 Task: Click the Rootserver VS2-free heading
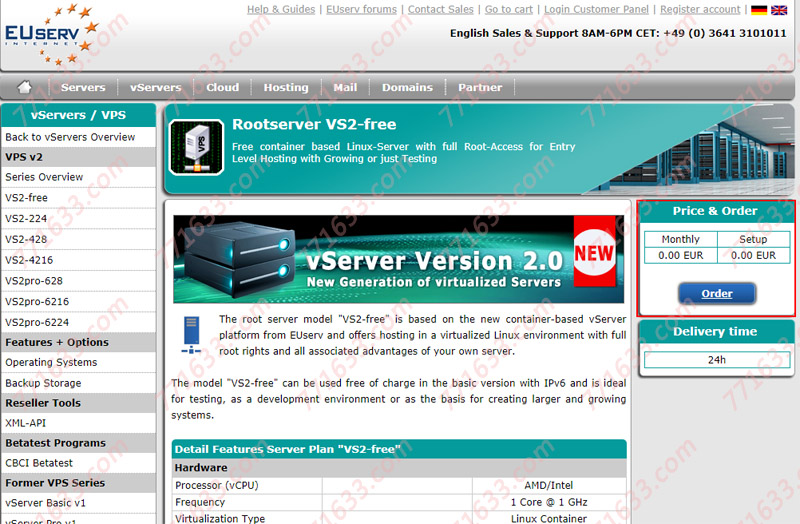[314, 124]
